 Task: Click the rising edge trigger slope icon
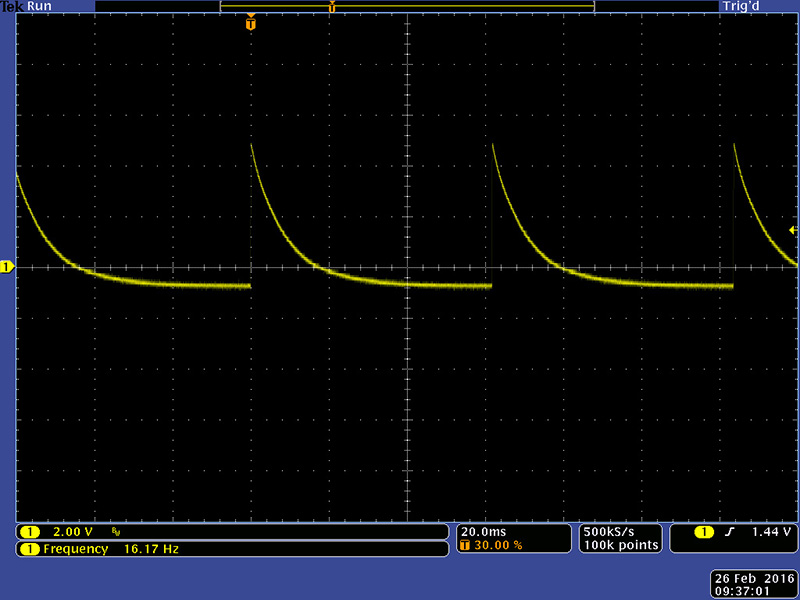click(729, 532)
